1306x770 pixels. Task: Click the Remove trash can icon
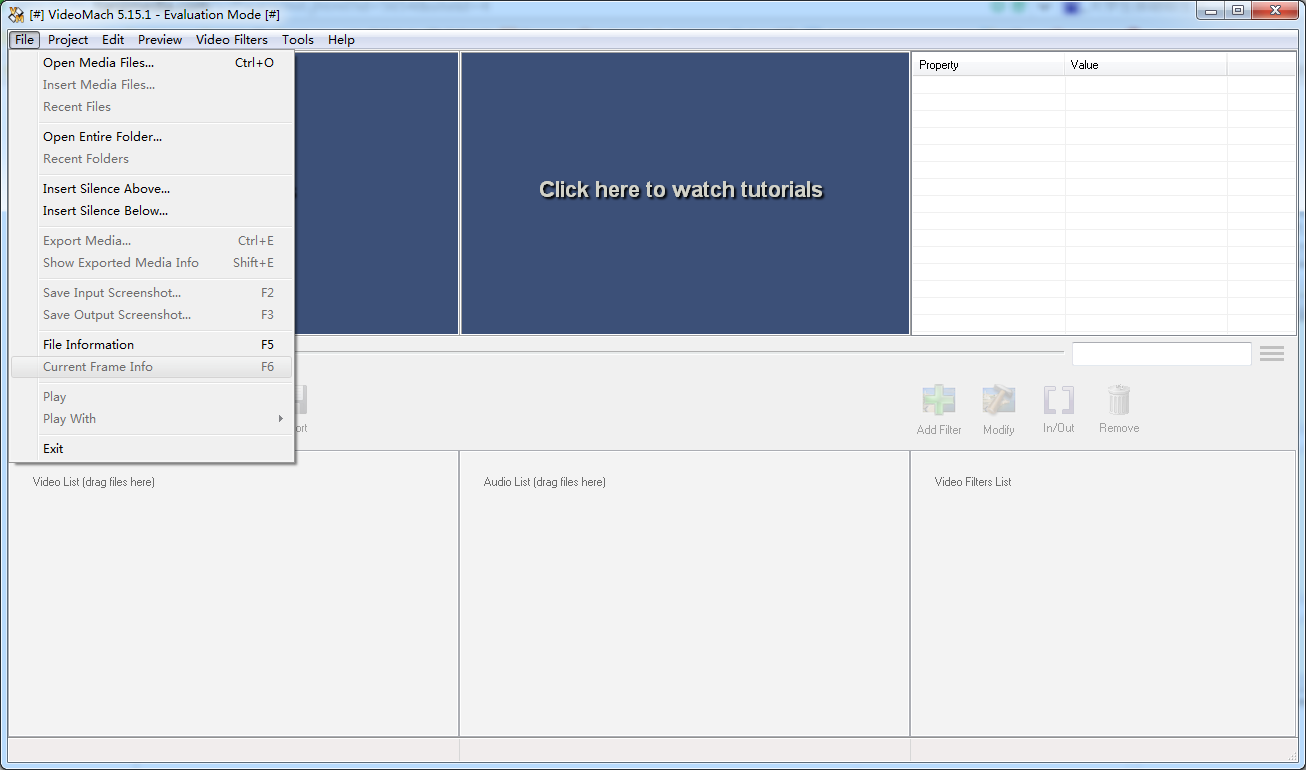click(x=1118, y=401)
